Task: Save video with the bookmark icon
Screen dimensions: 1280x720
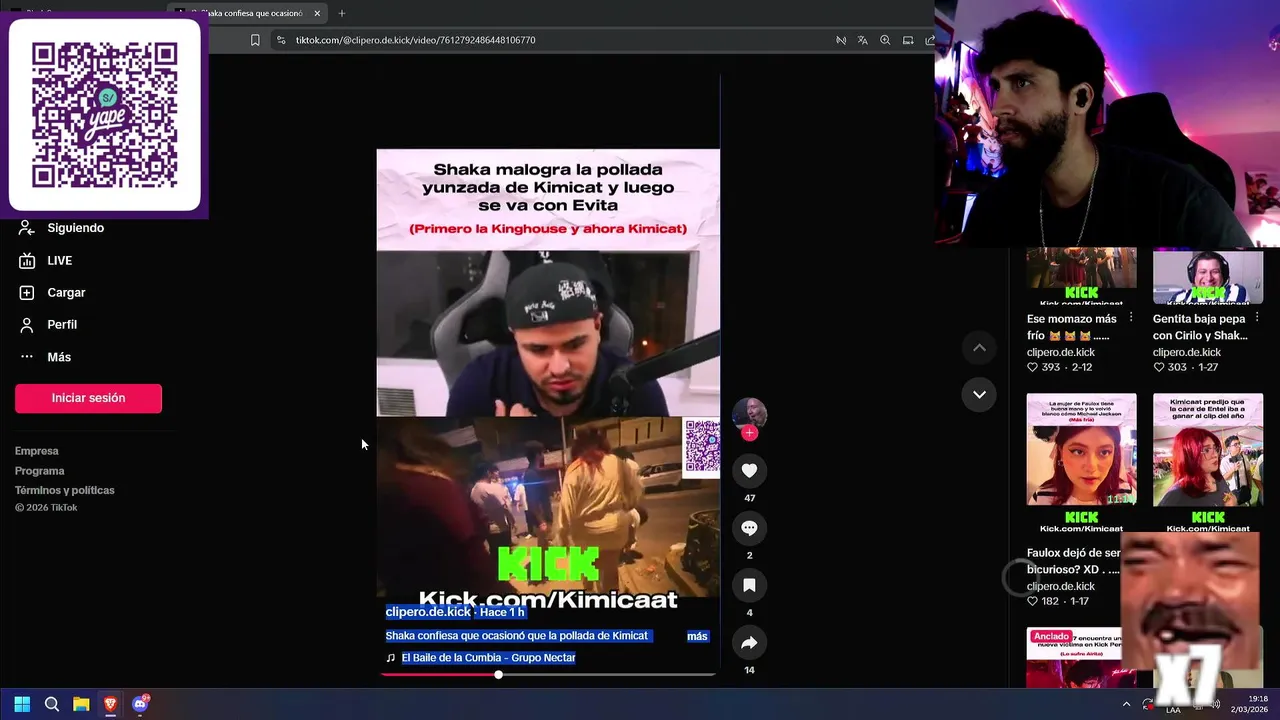Action: tap(749, 585)
